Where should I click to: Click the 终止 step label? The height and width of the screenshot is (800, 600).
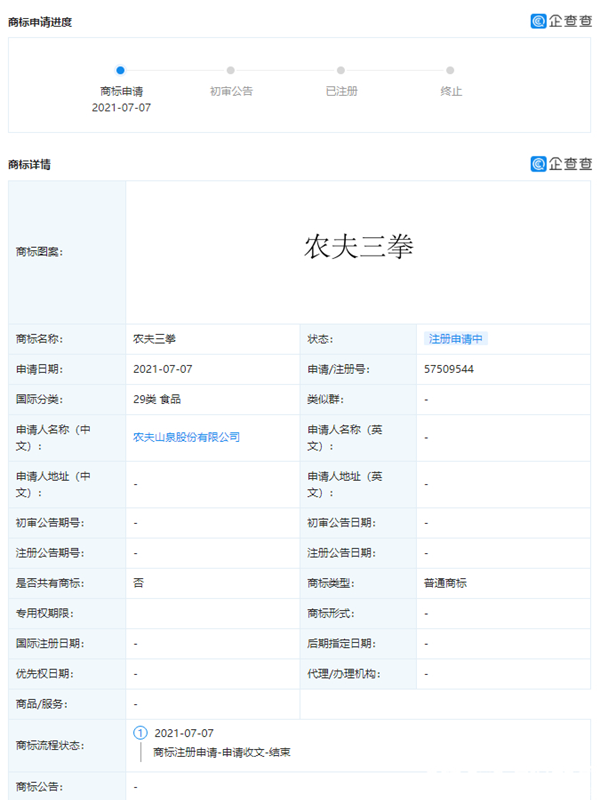click(451, 91)
